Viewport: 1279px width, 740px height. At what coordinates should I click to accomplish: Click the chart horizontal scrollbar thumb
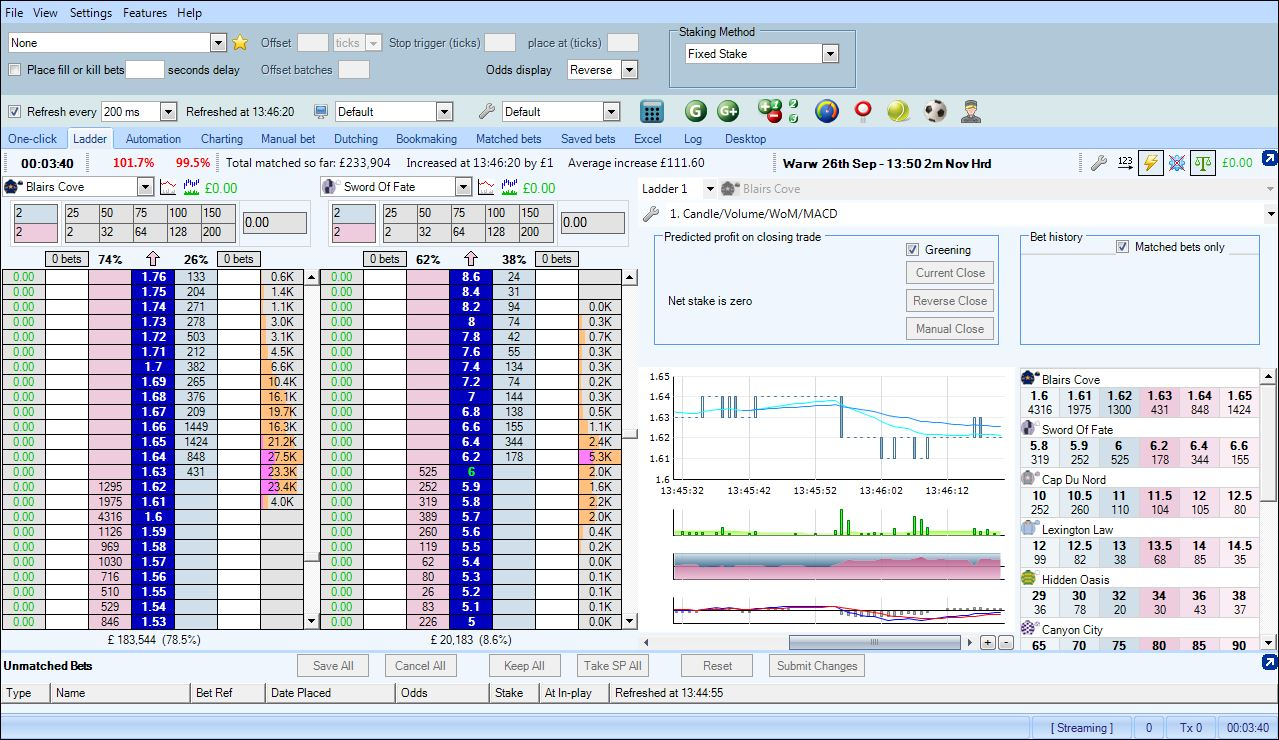tap(875, 642)
